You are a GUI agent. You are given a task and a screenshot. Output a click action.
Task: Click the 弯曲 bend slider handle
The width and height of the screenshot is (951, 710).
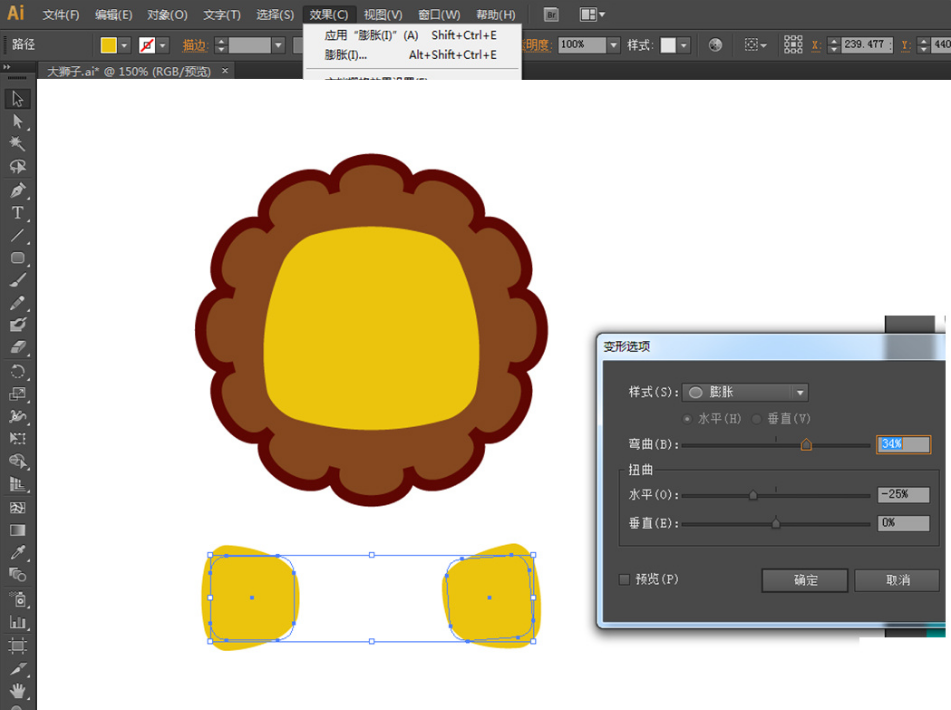pos(806,445)
